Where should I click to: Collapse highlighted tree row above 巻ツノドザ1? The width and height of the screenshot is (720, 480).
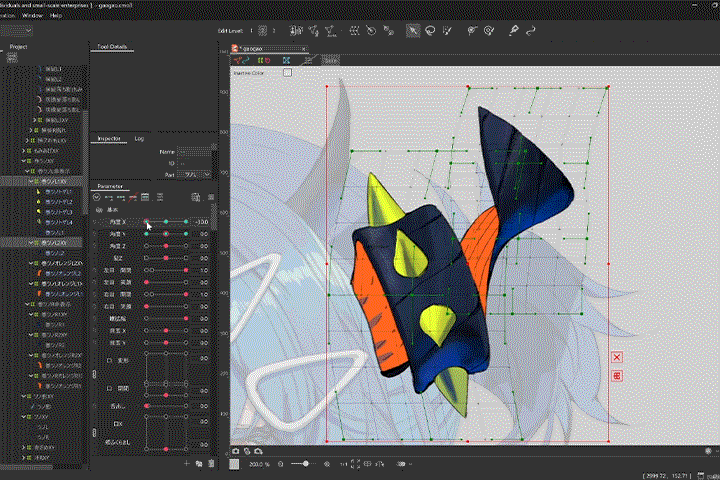[x=31, y=181]
